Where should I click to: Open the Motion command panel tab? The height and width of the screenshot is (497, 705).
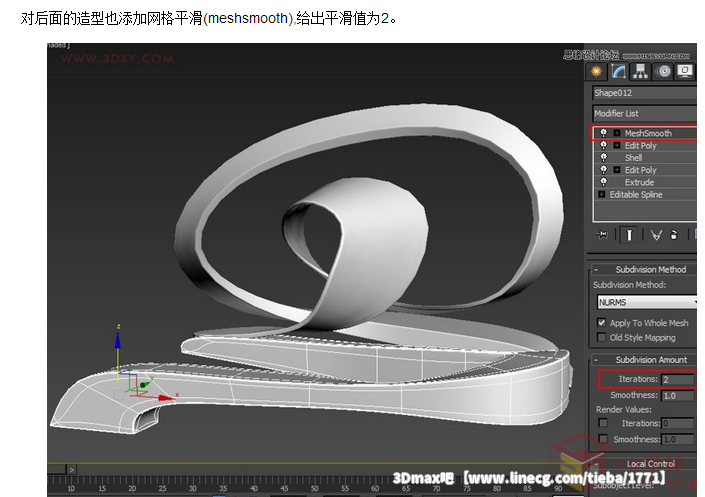[663, 72]
